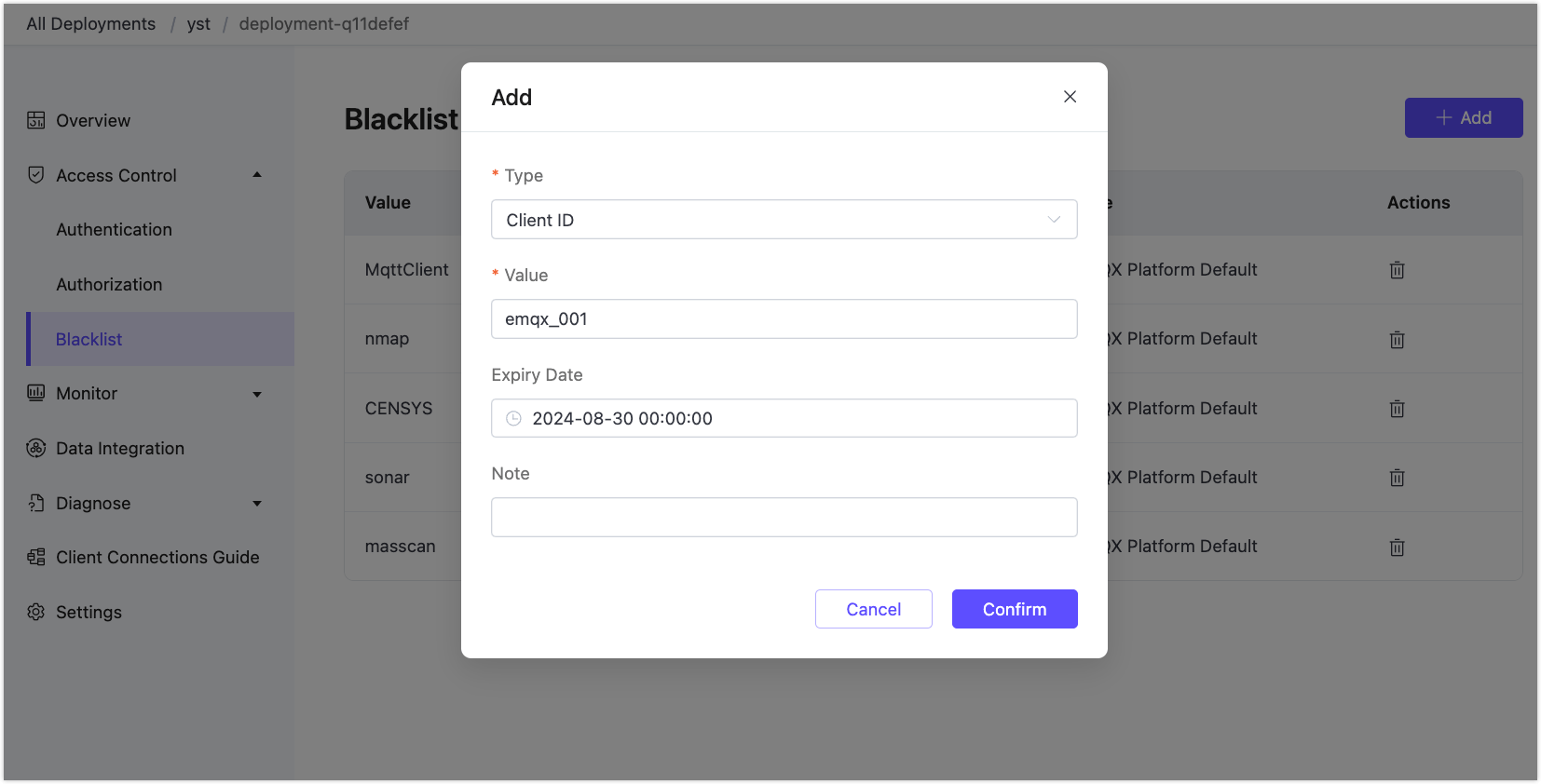
Task: Click trash icon for CENSYS entry
Action: click(1397, 409)
